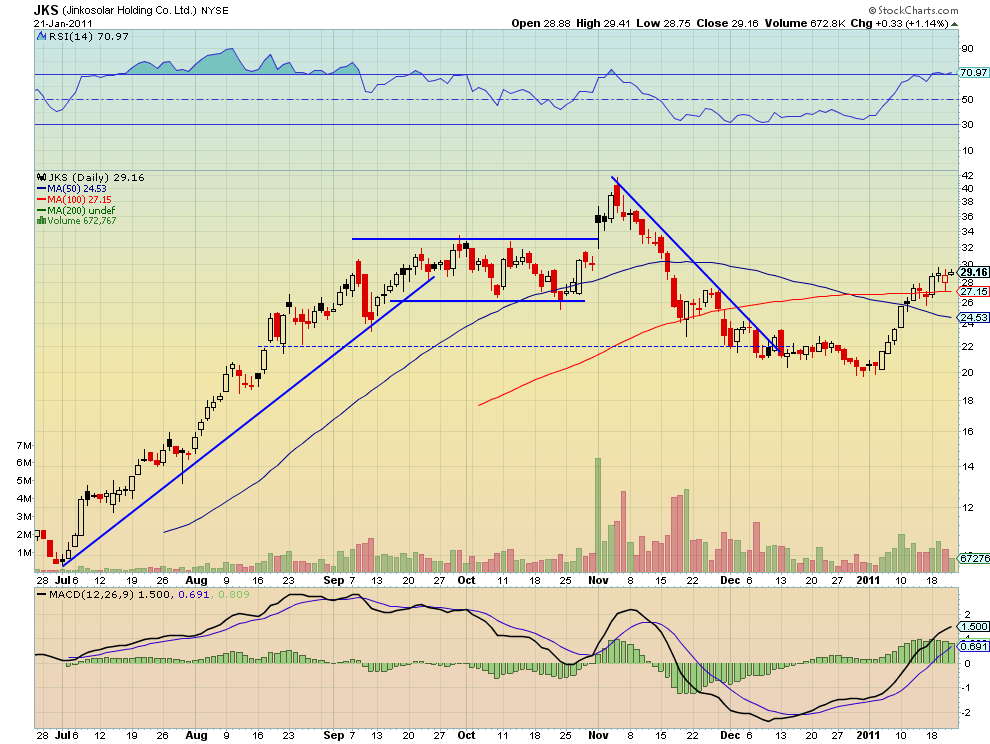The image size is (990, 744).
Task: Click the 90 label on RSI axis
Action: [967, 49]
